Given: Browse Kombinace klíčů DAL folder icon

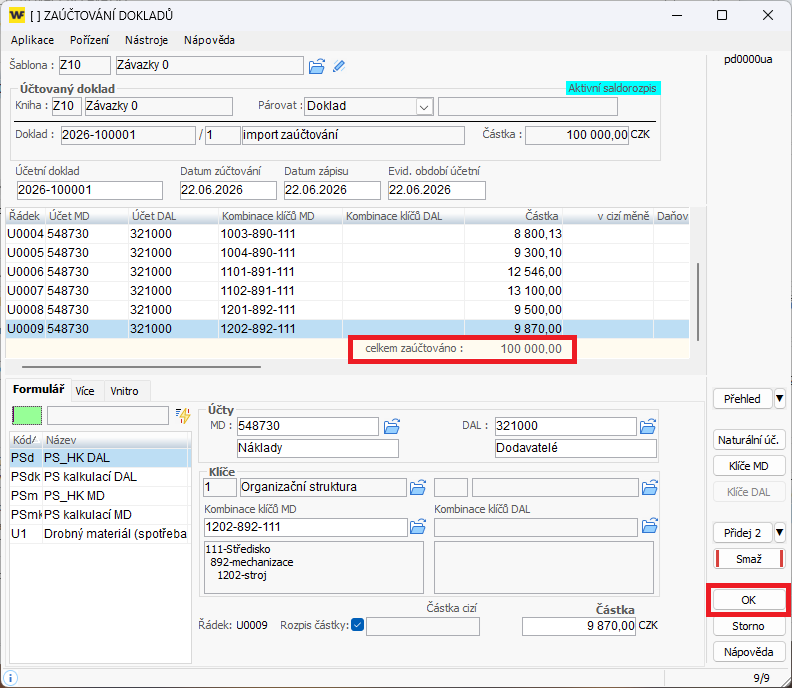Looking at the screenshot, I should [650, 526].
